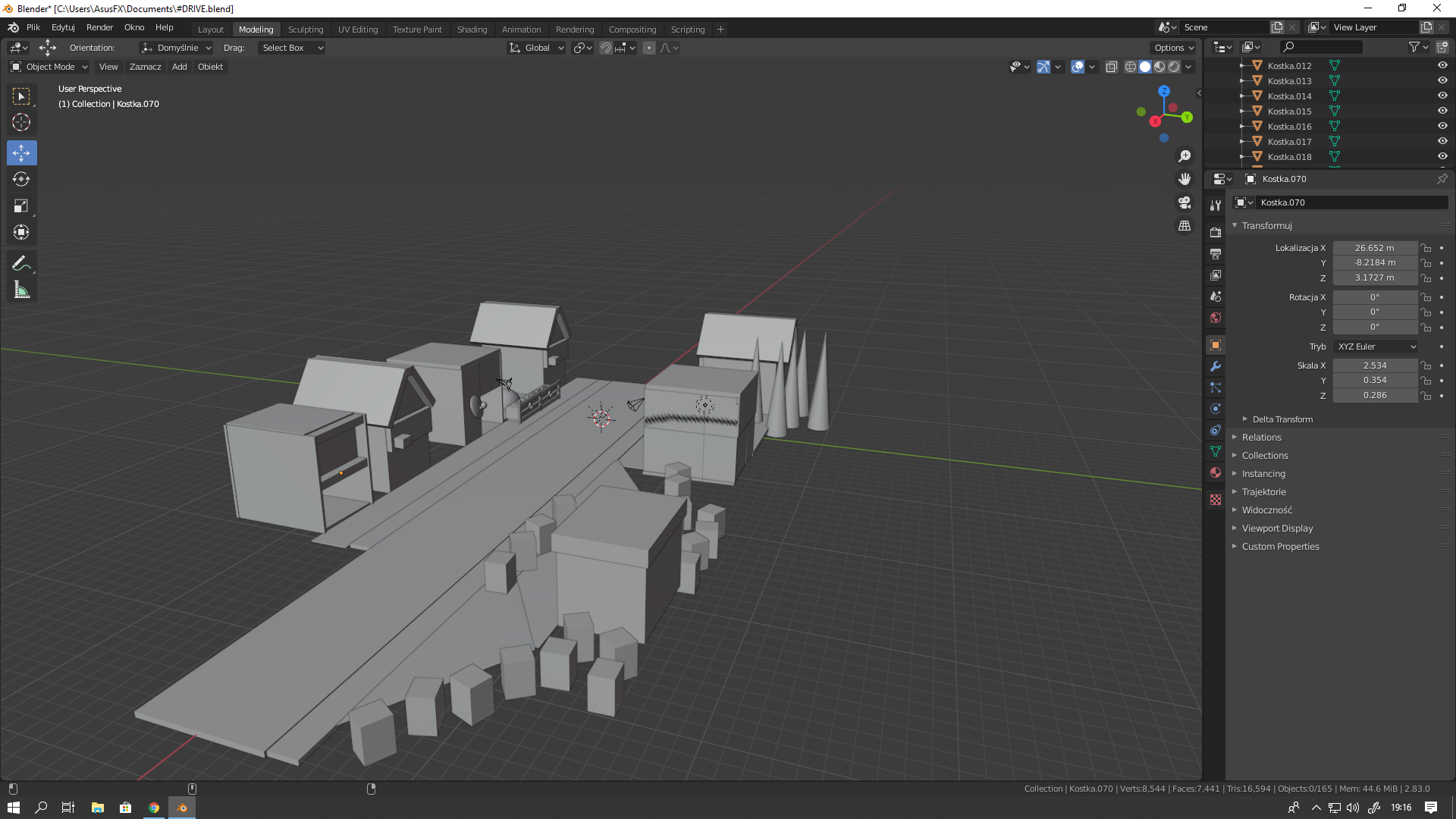The image size is (1456, 819).
Task: Edit object name field Kostka.070
Action: tap(1352, 202)
